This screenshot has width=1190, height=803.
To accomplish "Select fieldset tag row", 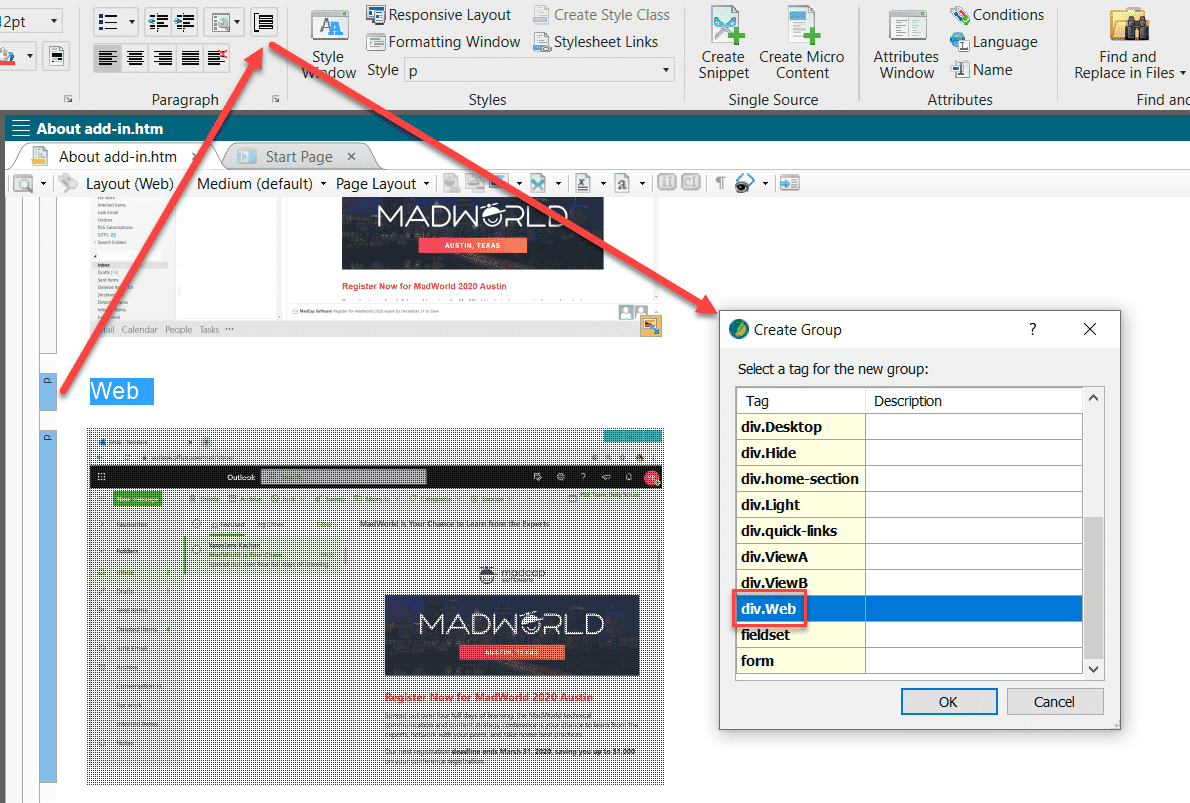I will click(908, 635).
